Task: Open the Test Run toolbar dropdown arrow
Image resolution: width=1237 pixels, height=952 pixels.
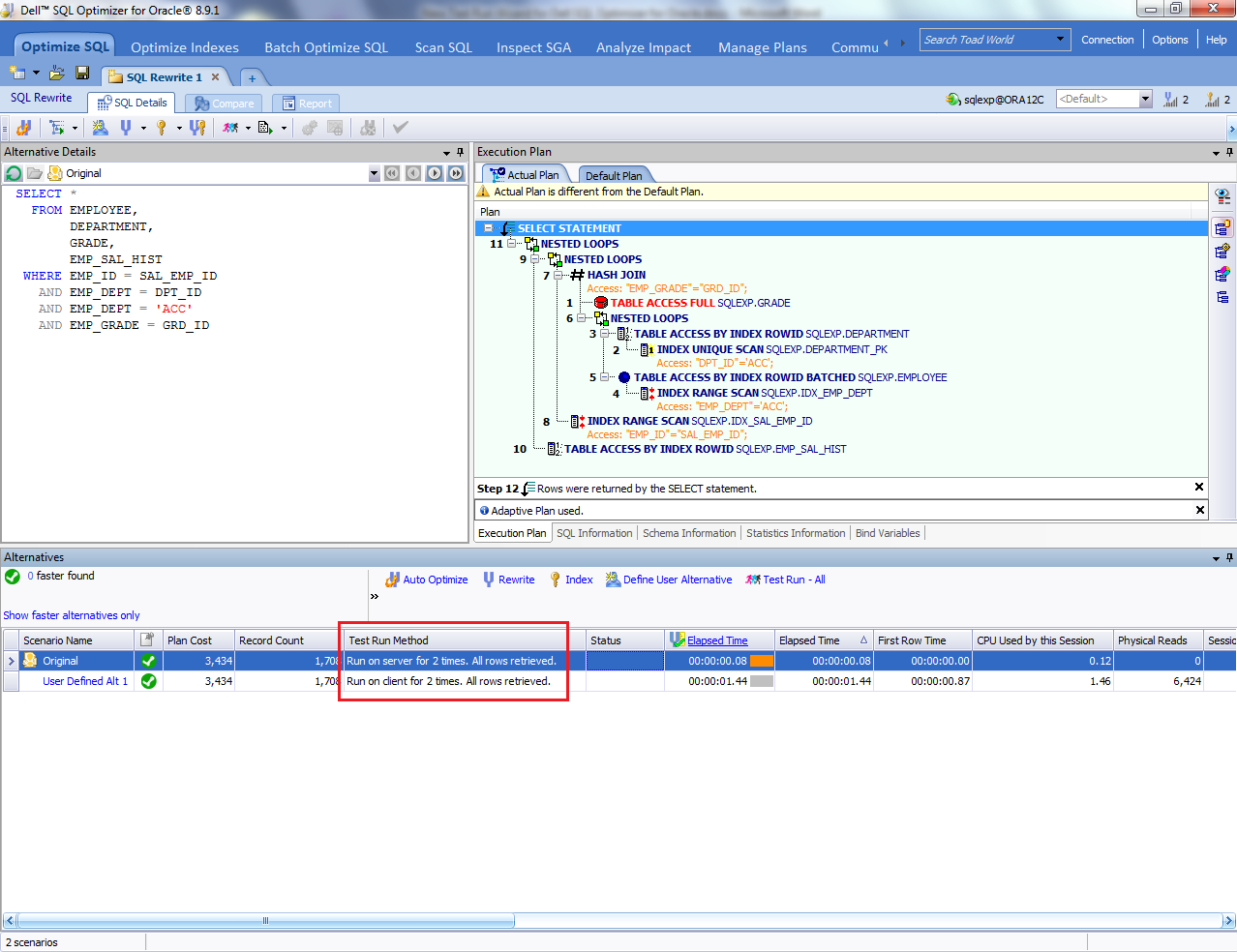Action: (x=248, y=128)
